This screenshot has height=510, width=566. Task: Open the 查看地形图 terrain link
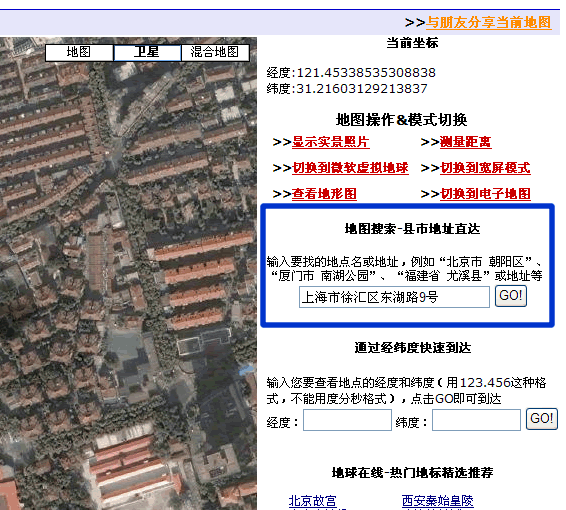pos(324,194)
